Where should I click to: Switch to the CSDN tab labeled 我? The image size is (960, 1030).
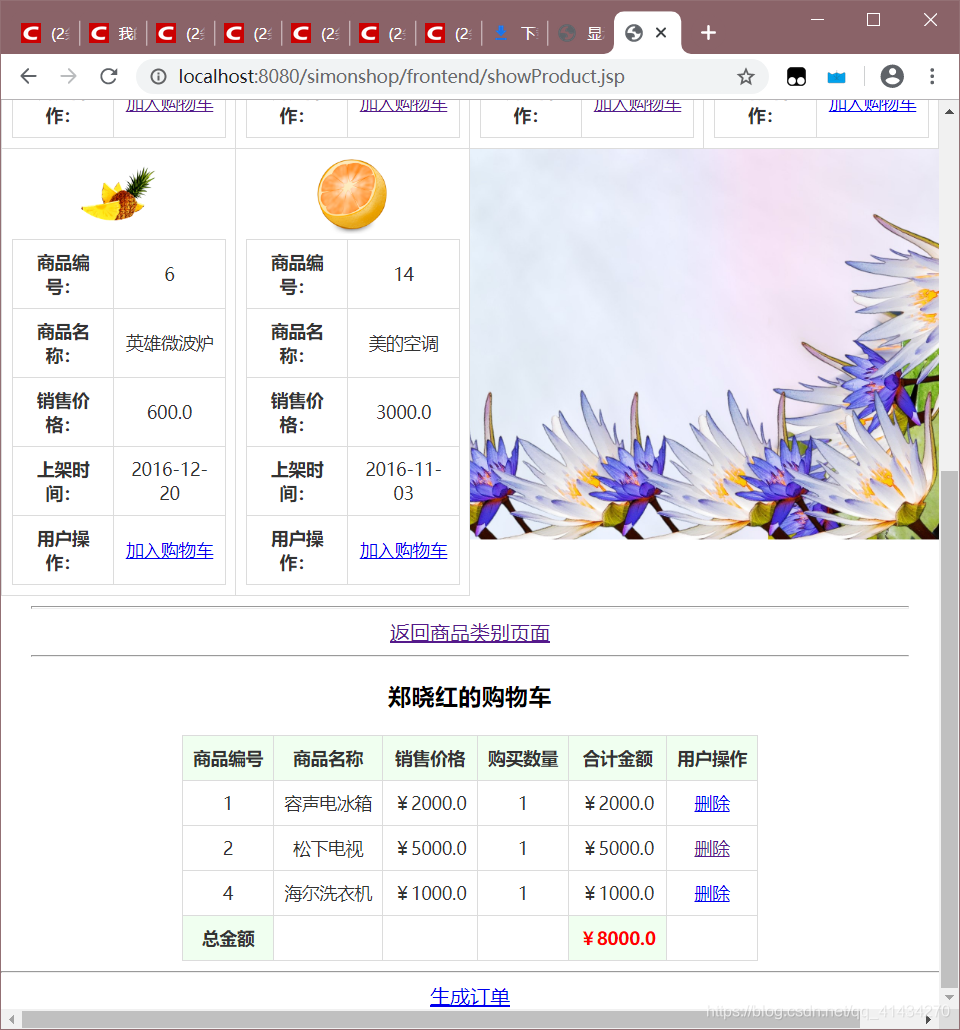click(x=112, y=34)
